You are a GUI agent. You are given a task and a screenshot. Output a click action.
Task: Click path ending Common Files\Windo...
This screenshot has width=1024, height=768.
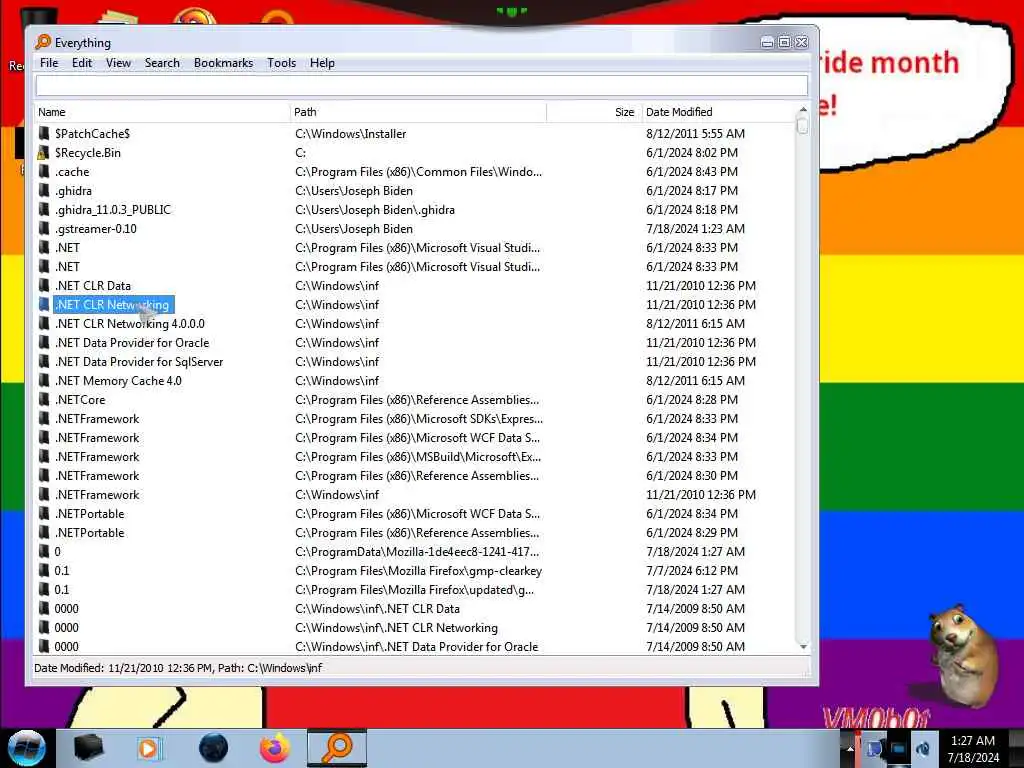[x=418, y=171]
